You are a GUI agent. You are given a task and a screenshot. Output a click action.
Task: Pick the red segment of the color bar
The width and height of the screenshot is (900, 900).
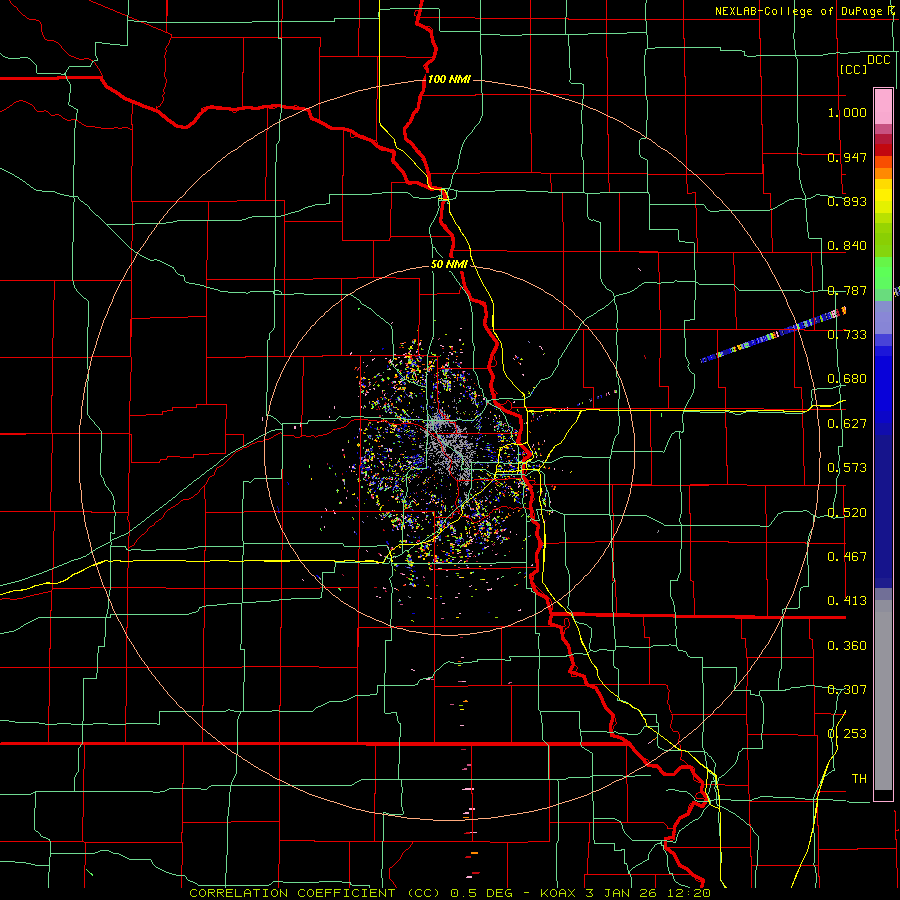(x=883, y=150)
